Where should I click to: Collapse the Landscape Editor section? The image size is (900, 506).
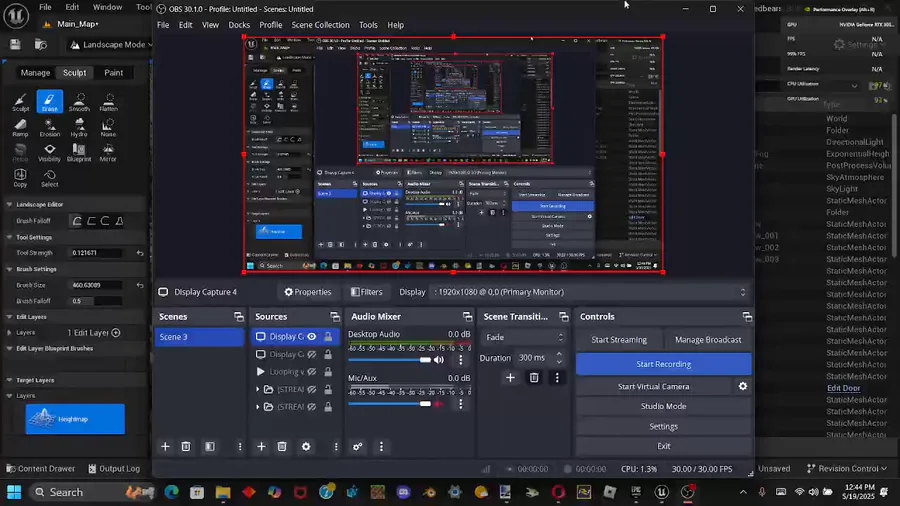[x=9, y=204]
